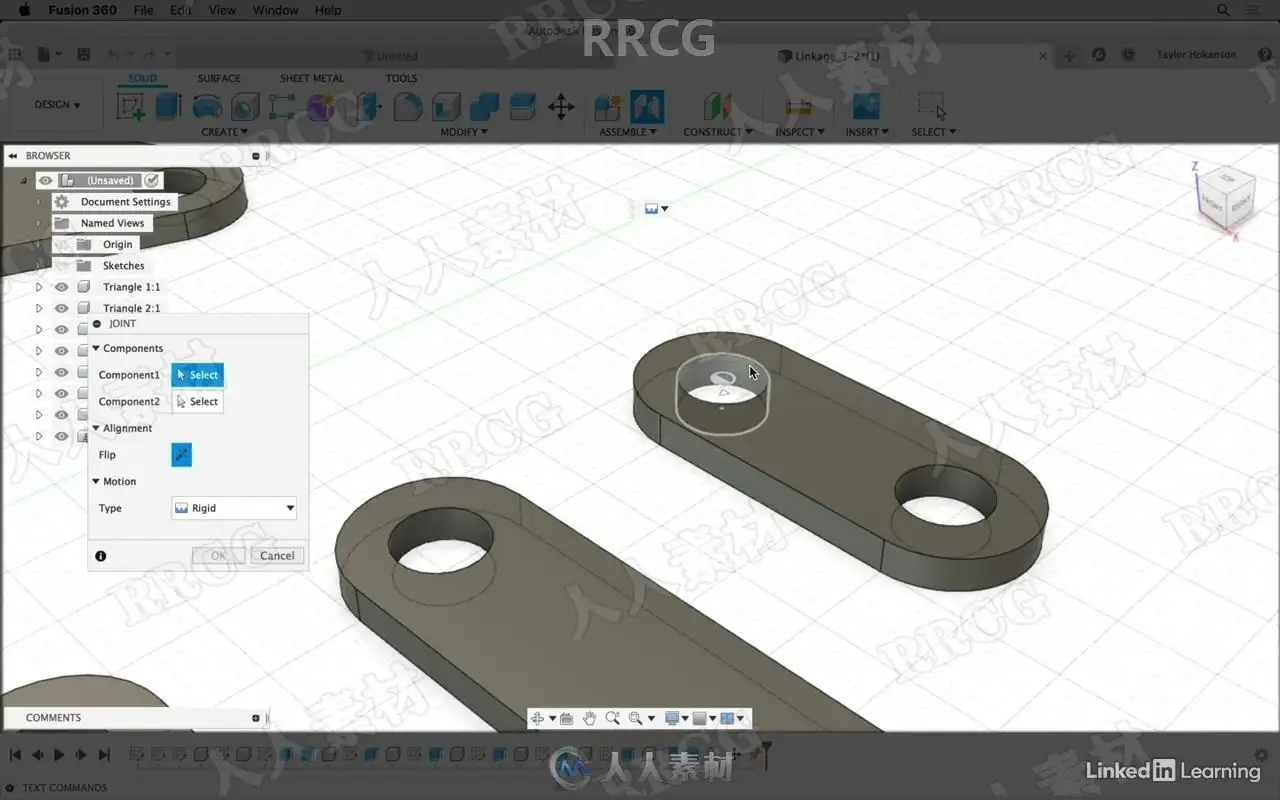Open the timeline settings gear
Viewport: 1280px width, 800px height.
click(1262, 755)
